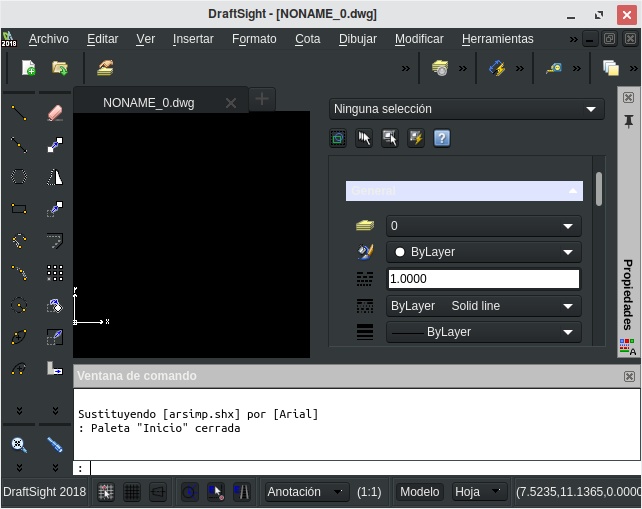Select the Line drawing tool
Viewport: 642px width, 509px height.
[19, 113]
